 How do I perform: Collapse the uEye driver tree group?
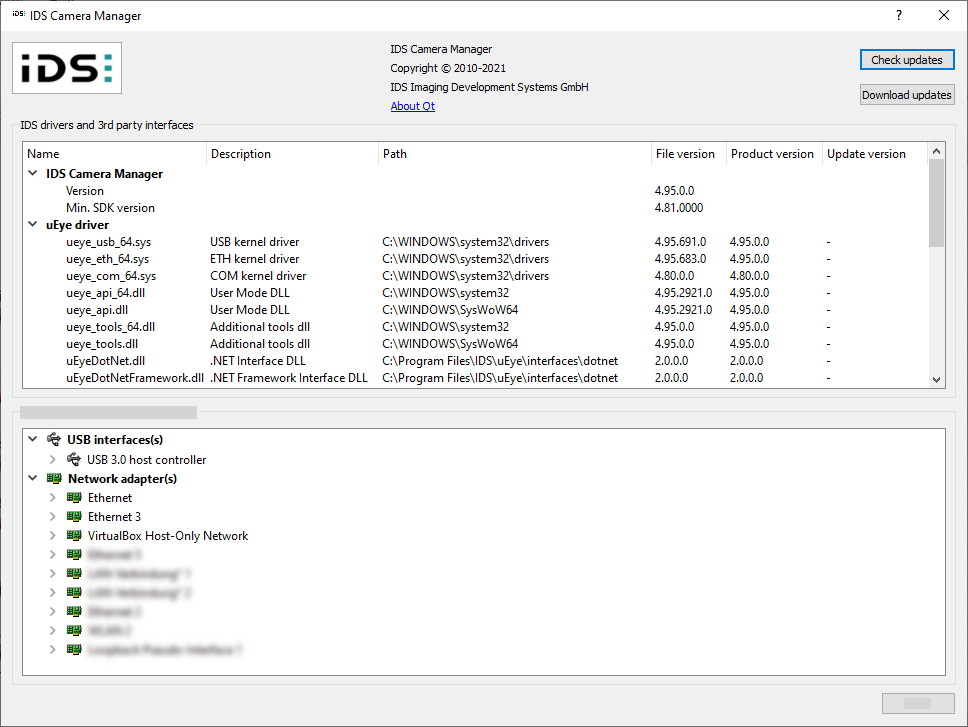click(33, 225)
